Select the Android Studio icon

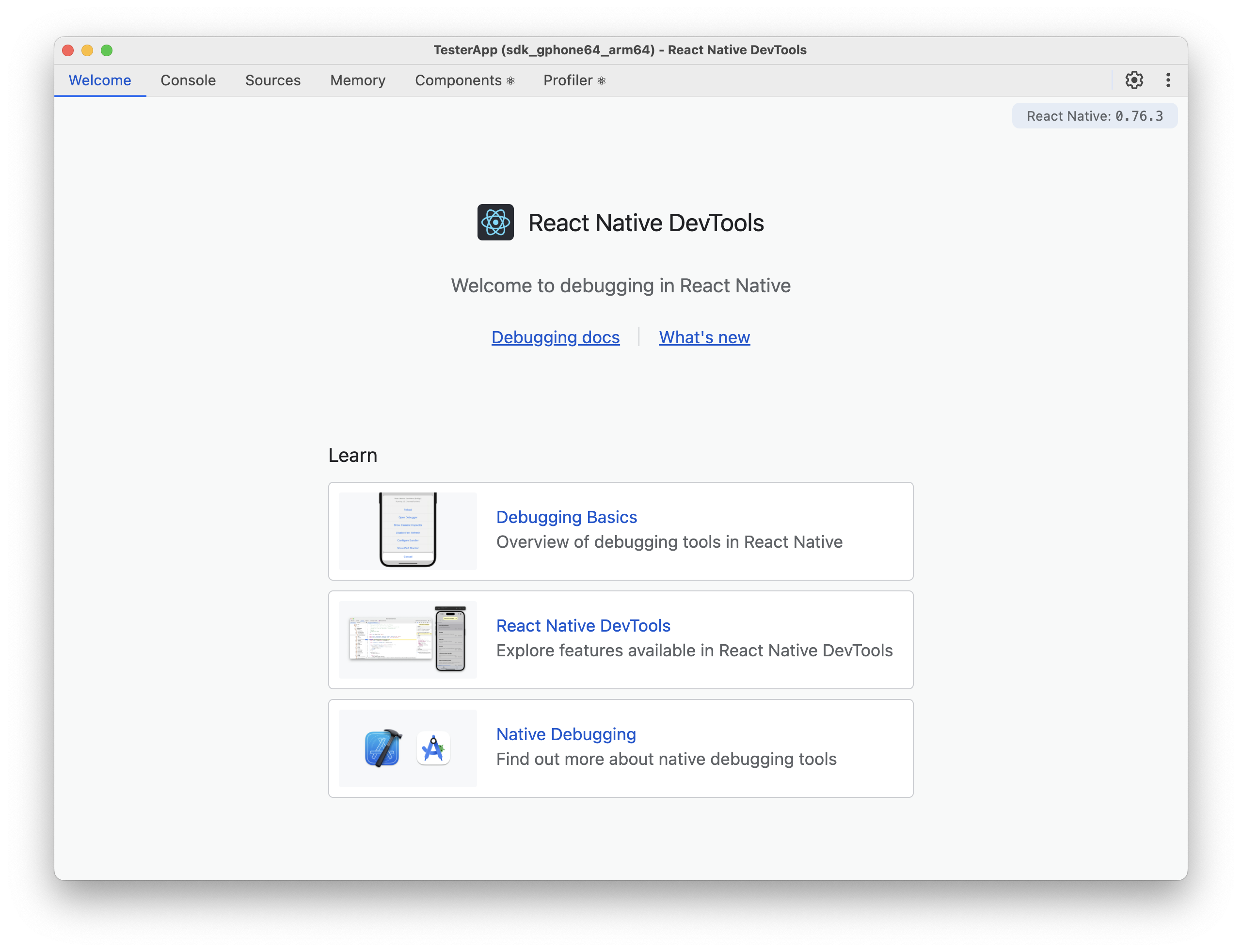coord(432,748)
